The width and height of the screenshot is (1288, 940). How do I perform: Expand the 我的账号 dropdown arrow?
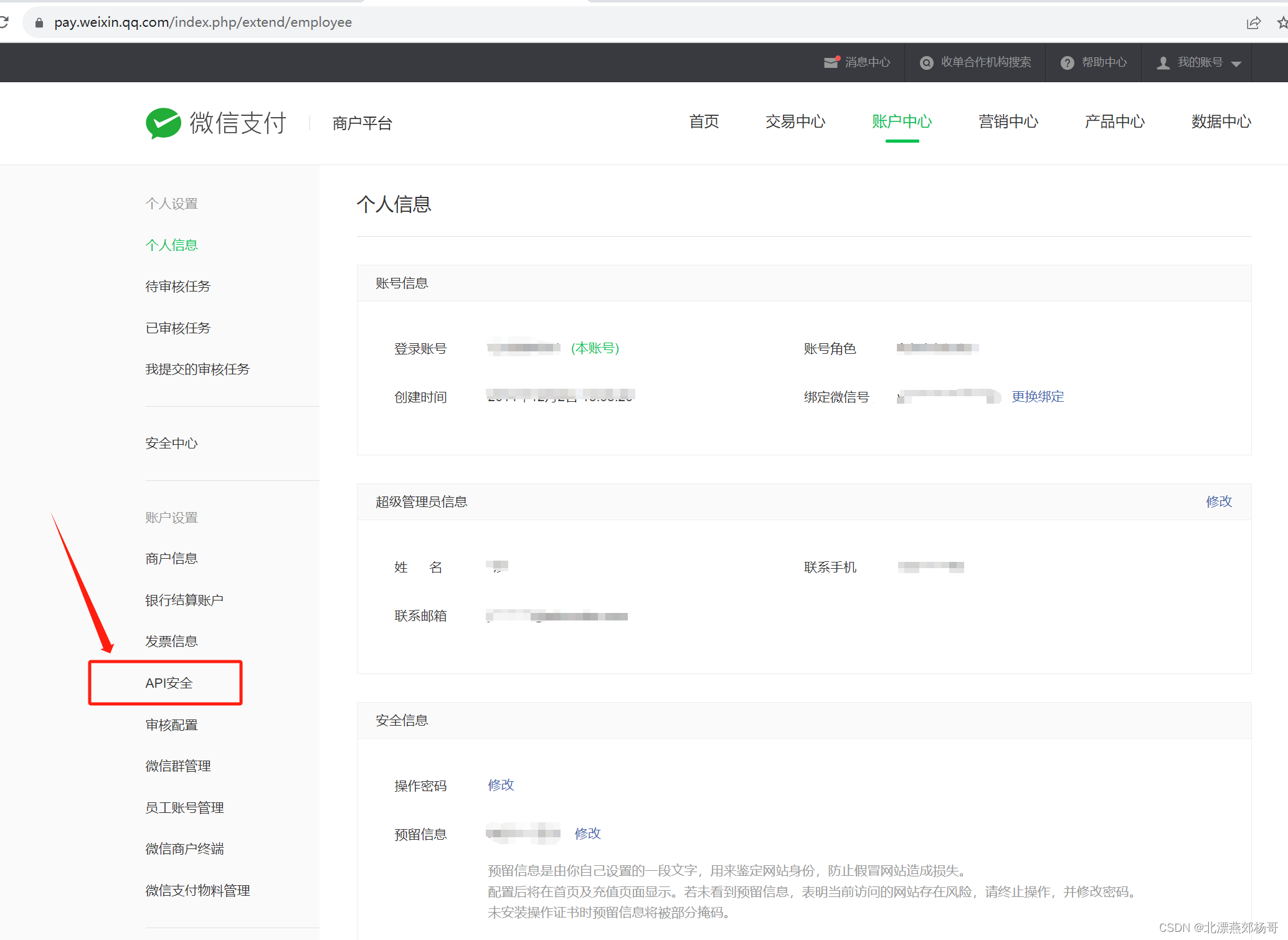pos(1237,64)
